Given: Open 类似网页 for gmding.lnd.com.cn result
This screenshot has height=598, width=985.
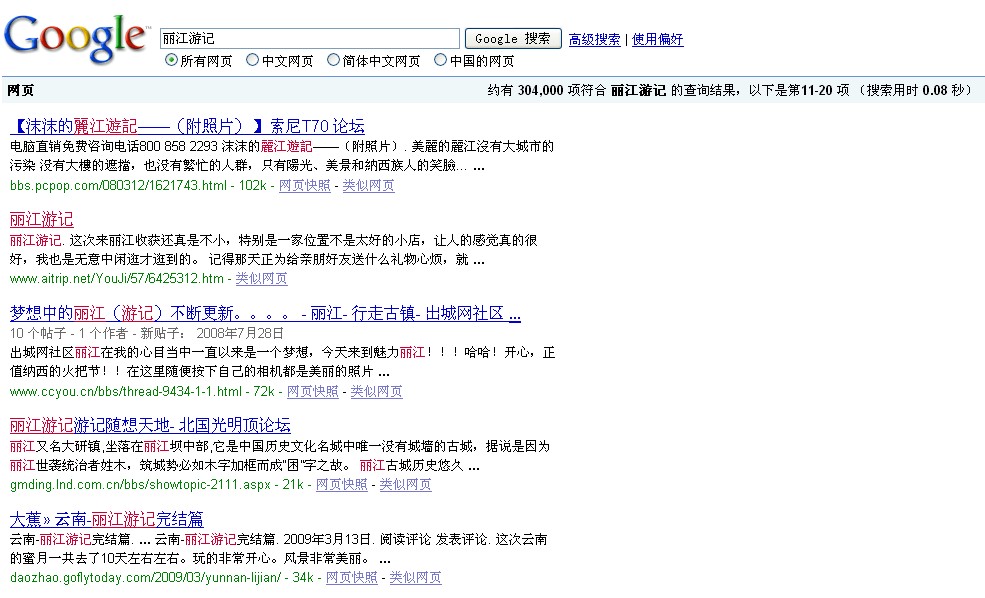Looking at the screenshot, I should pos(406,484).
